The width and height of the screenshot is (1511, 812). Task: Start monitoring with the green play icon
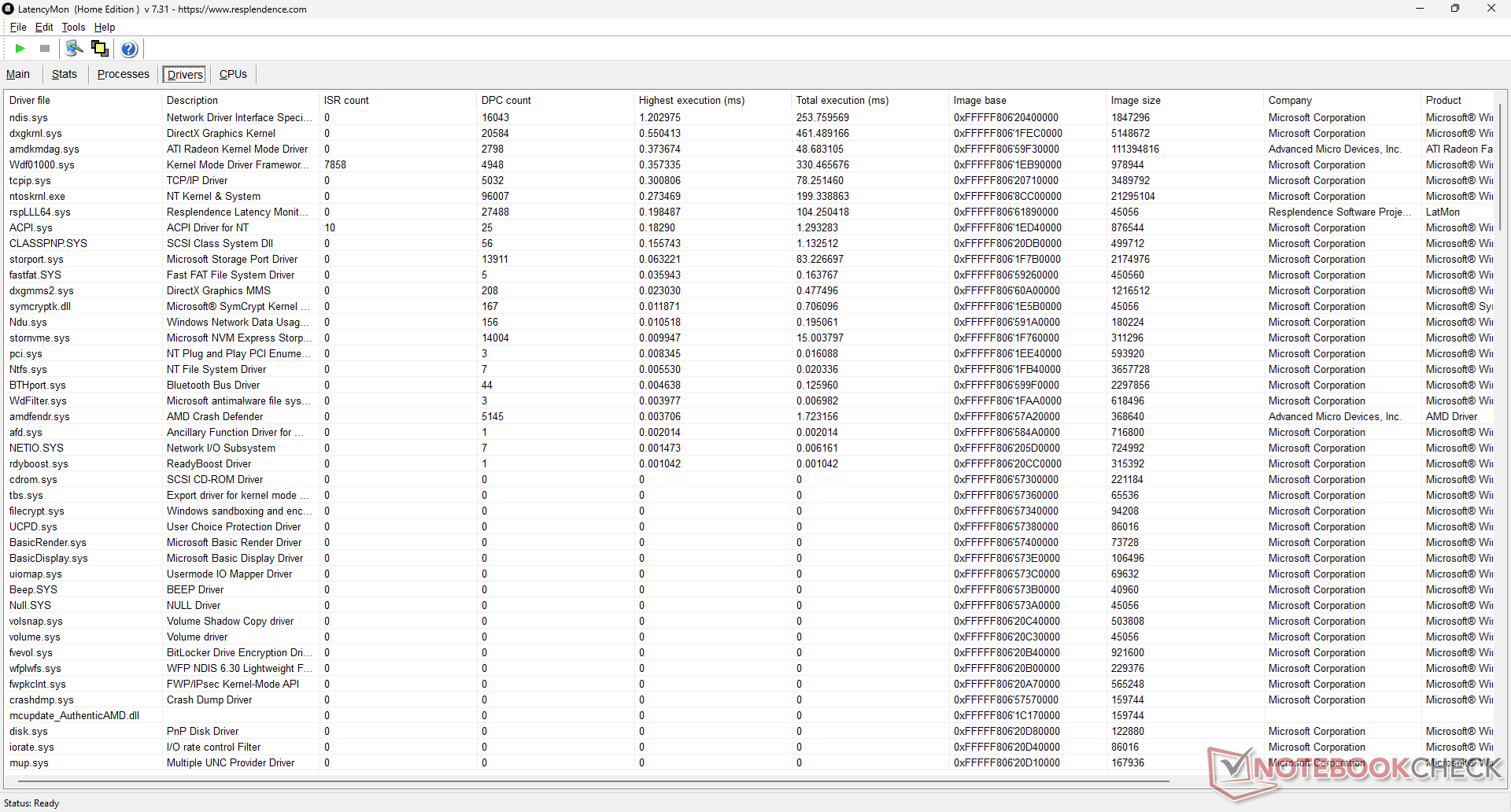coord(20,49)
